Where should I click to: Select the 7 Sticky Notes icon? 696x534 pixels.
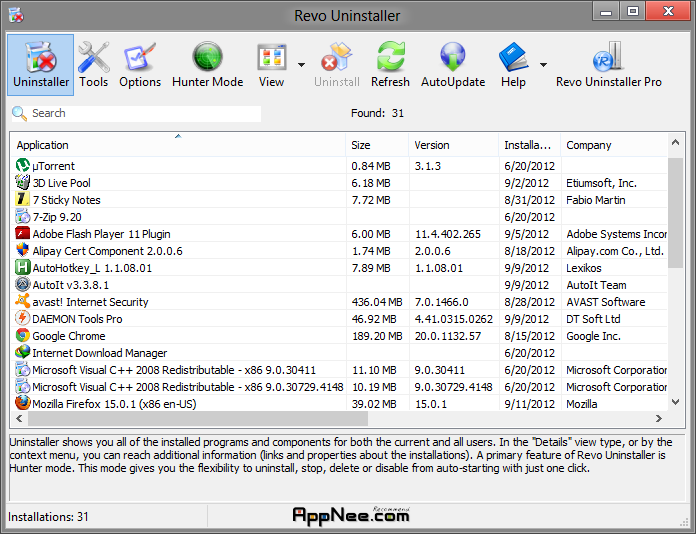pyautogui.click(x=23, y=199)
